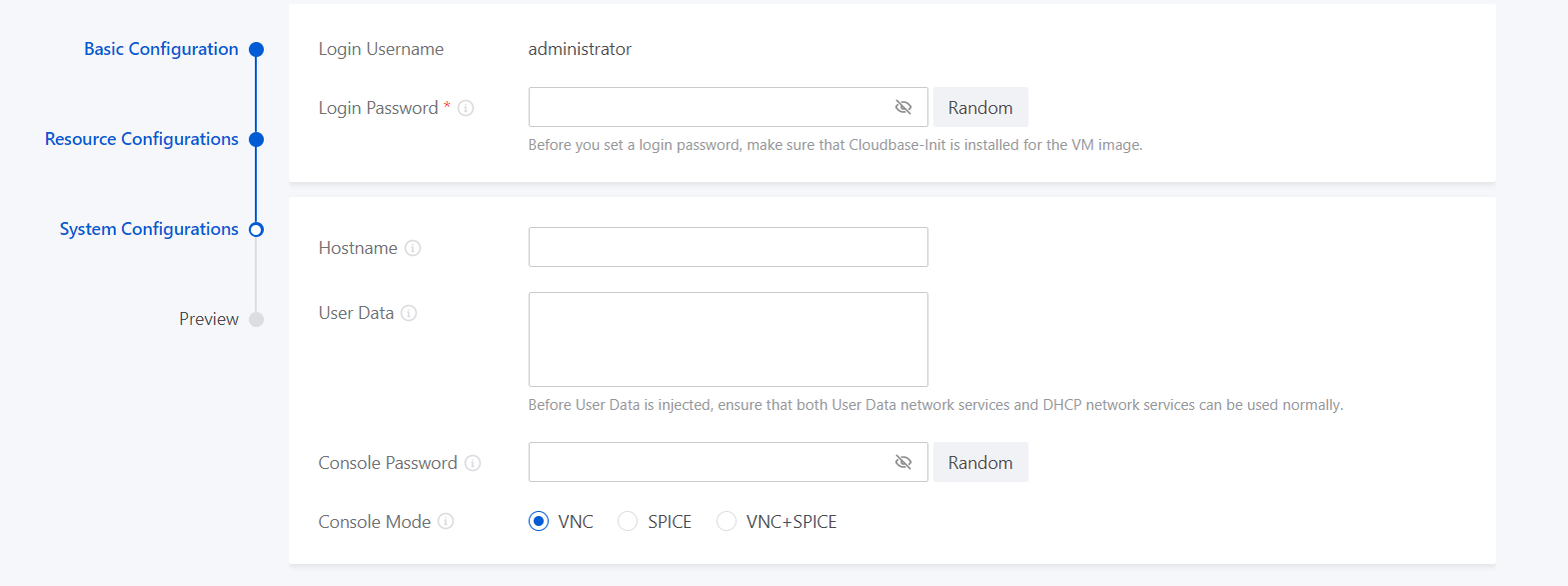Viewport: 1568px width, 586px height.
Task: Generate a random login password
Action: tap(980, 107)
